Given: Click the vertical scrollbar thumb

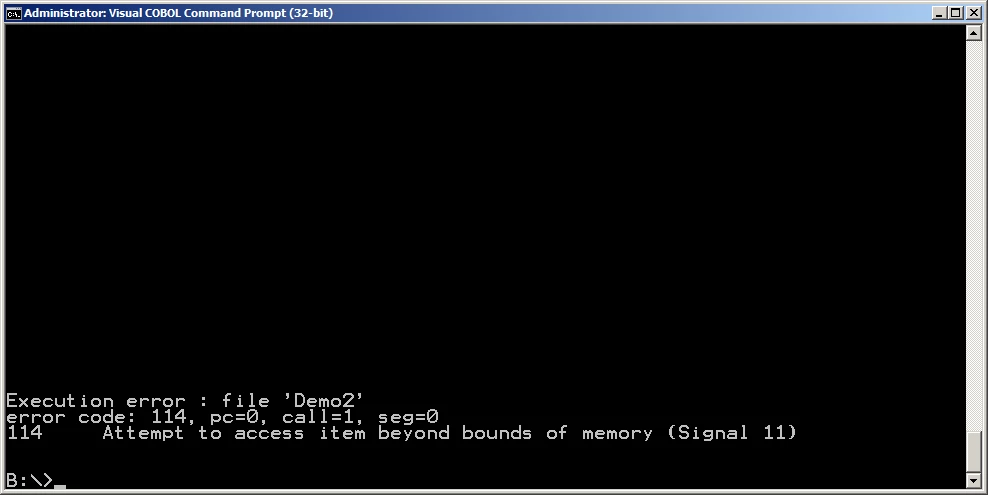Looking at the screenshot, I should [x=974, y=452].
